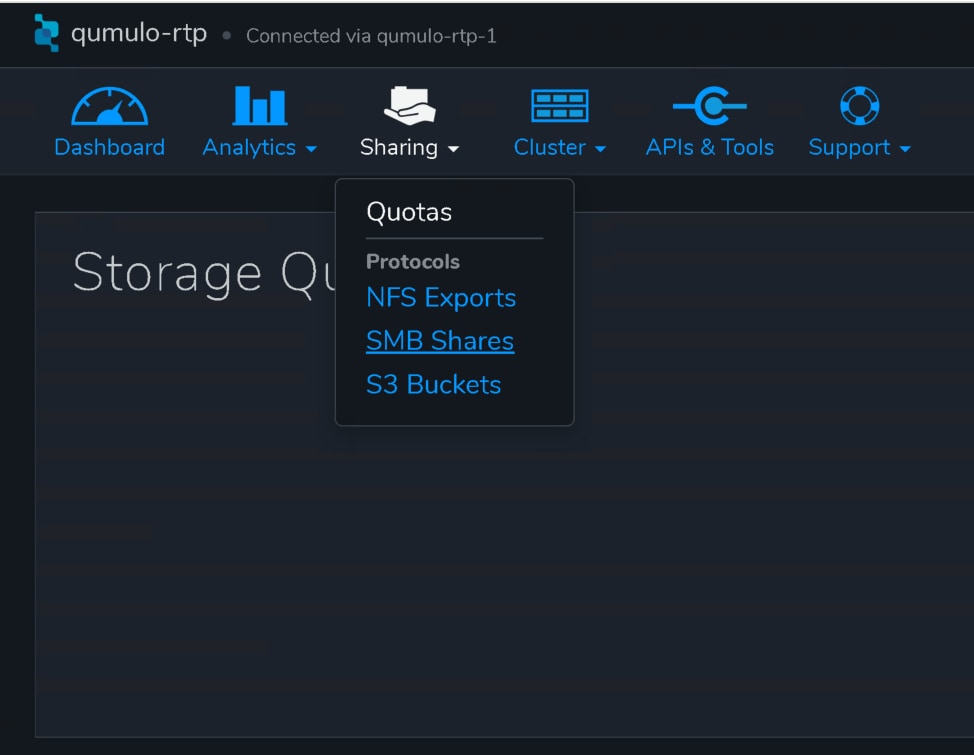This screenshot has height=755, width=974.
Task: Click the Support lifebuoy icon
Action: [x=860, y=106]
